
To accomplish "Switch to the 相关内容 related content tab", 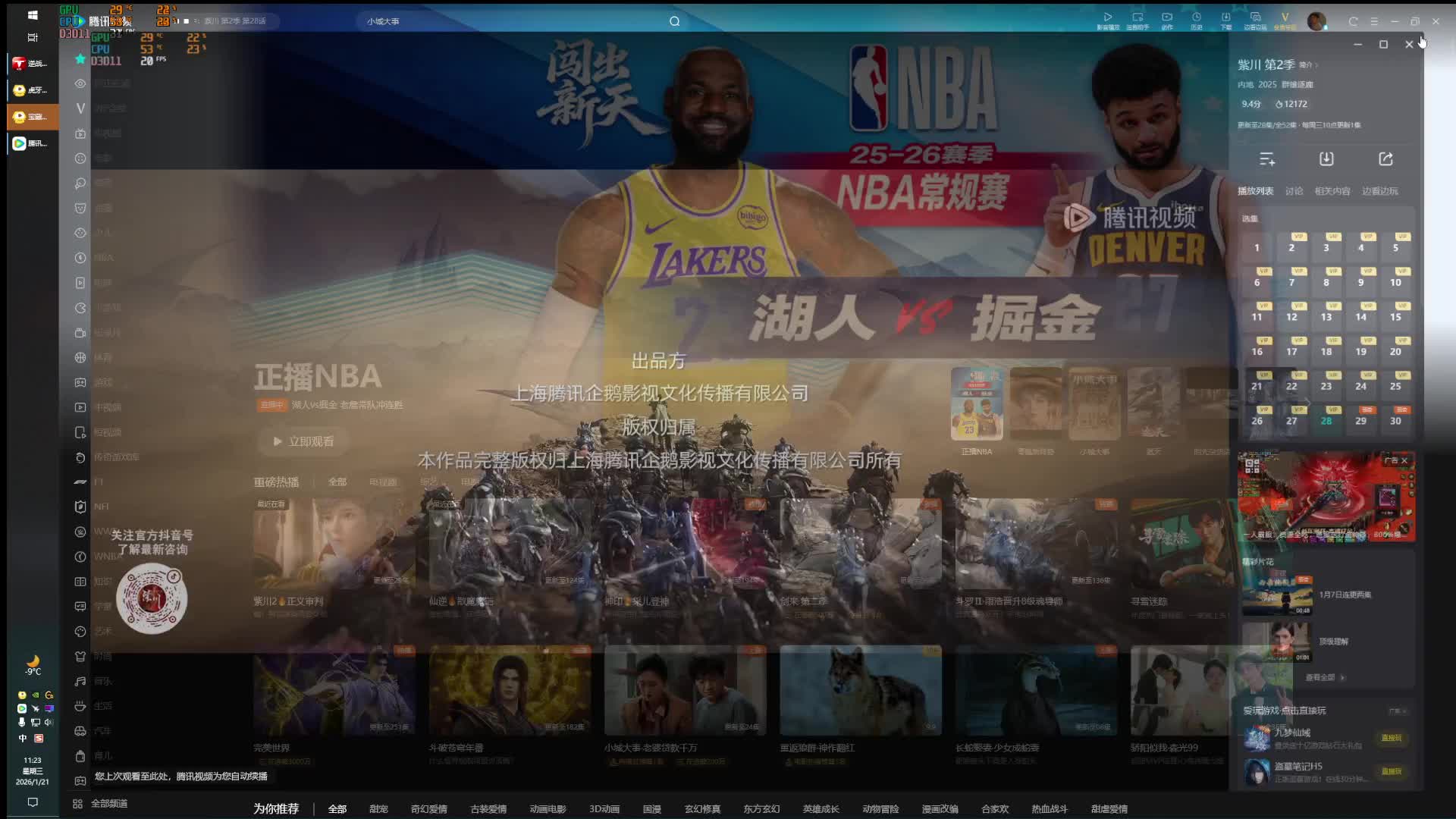I will [1332, 191].
